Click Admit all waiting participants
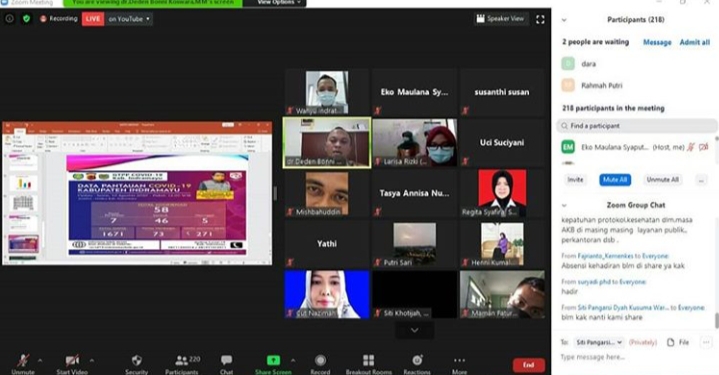The height and width of the screenshot is (375, 719). 694,42
